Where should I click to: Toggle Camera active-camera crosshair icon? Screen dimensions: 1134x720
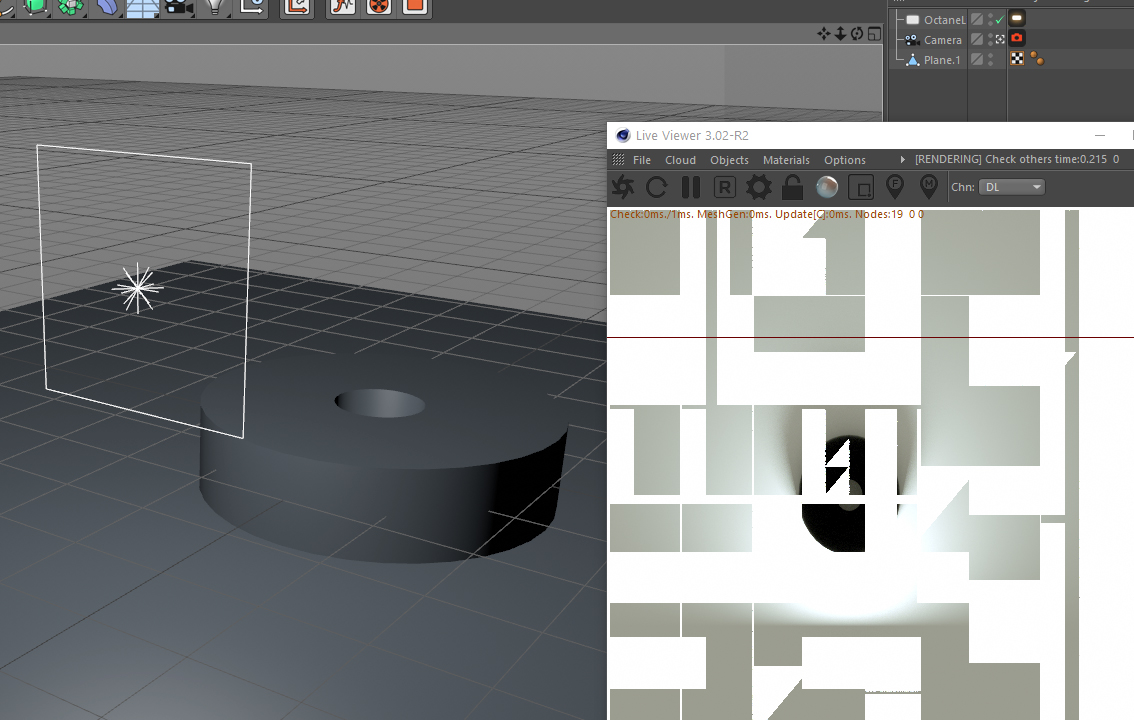click(x=999, y=39)
